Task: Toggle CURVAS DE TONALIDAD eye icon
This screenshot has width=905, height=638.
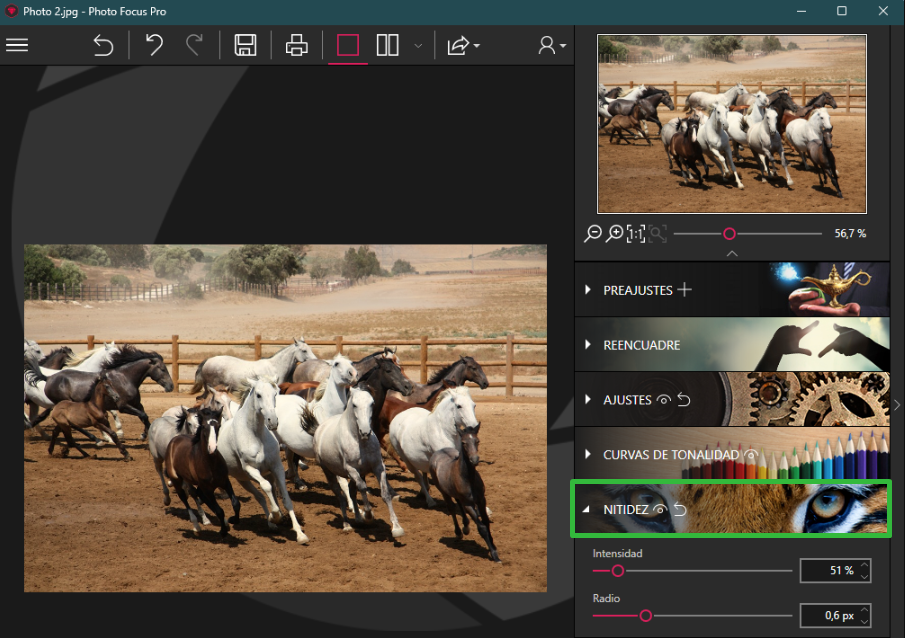Action: coord(751,454)
